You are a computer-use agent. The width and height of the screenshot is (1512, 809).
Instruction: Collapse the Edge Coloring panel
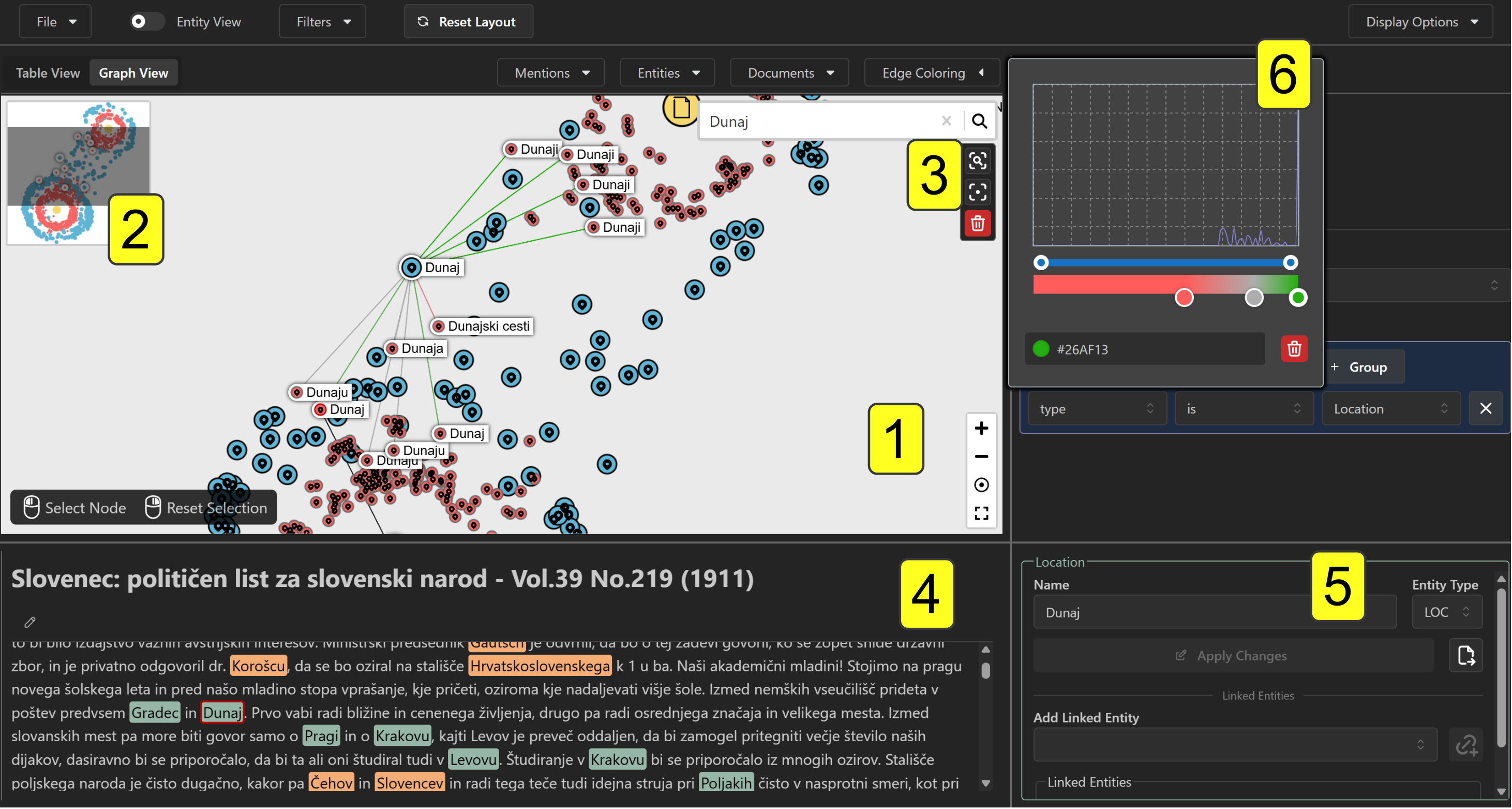coord(932,73)
